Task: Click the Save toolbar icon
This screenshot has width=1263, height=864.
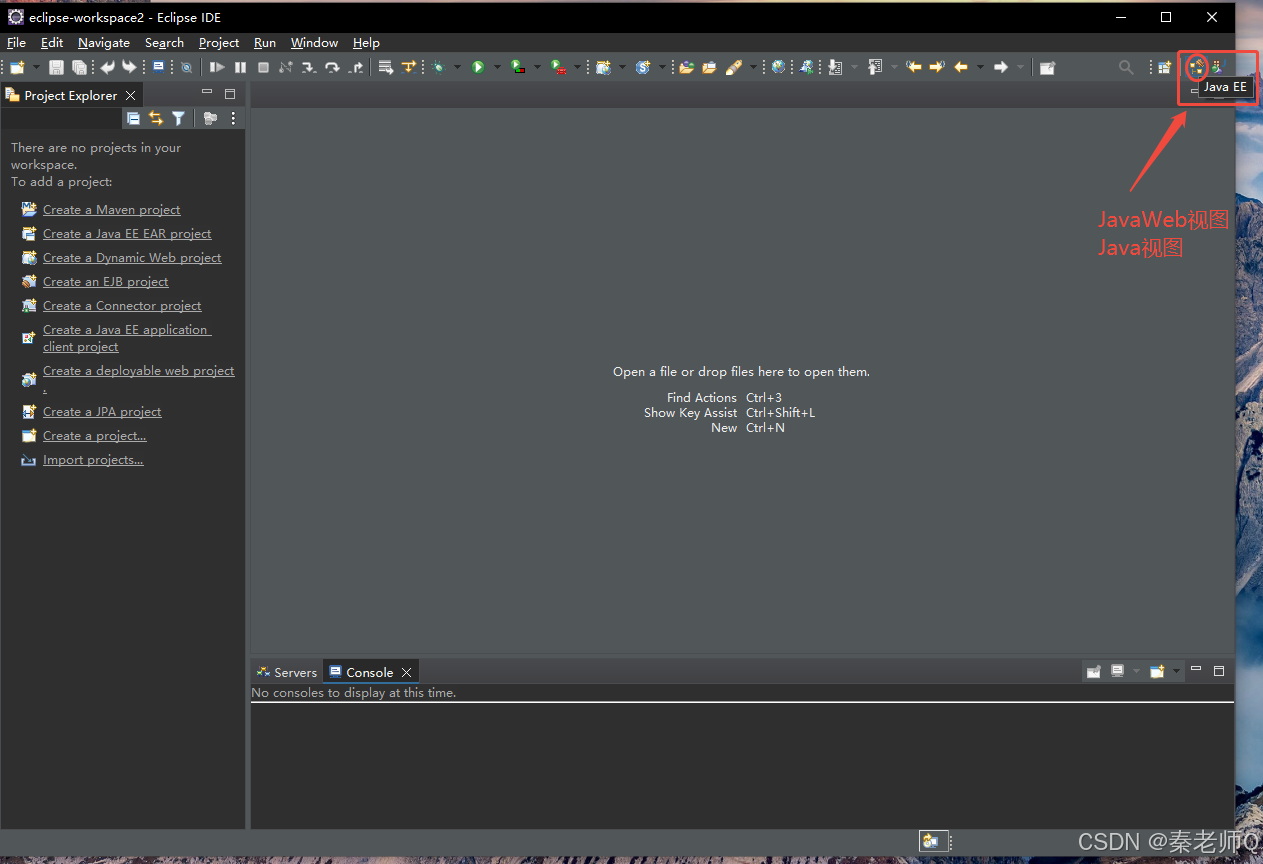Action: point(56,67)
